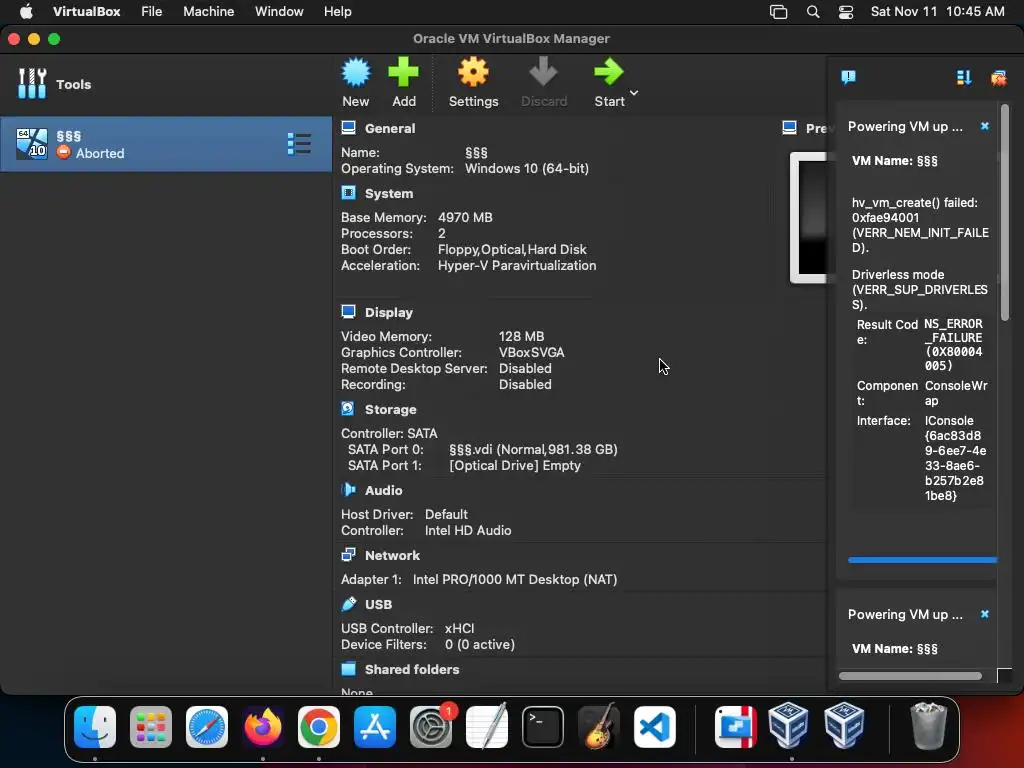Open the Machine menu
1024x768 pixels.
coord(208,11)
